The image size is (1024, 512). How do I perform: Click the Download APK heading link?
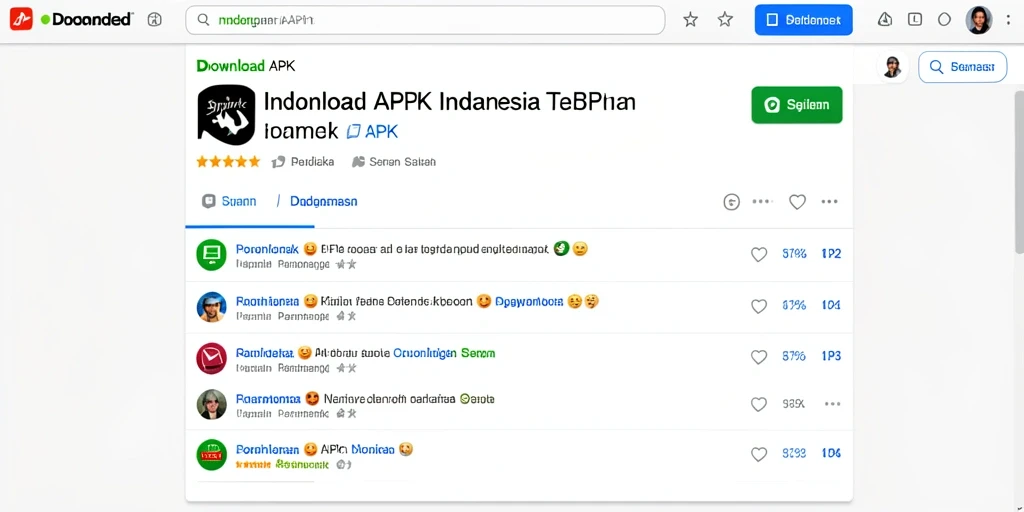pyautogui.click(x=246, y=65)
